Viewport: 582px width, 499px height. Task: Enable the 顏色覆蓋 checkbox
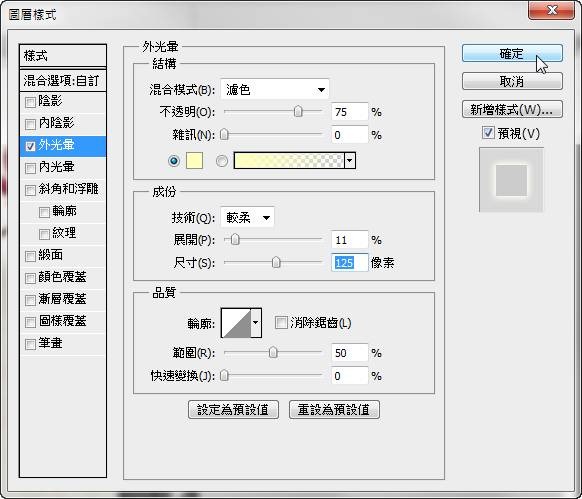point(30,278)
